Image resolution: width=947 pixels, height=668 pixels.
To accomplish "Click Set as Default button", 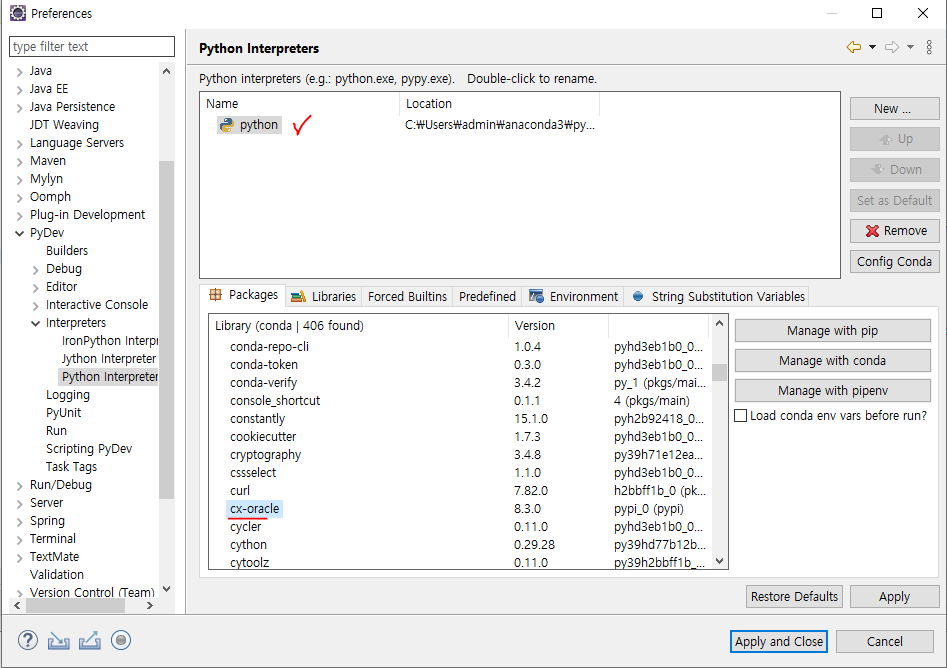I will pyautogui.click(x=894, y=201).
